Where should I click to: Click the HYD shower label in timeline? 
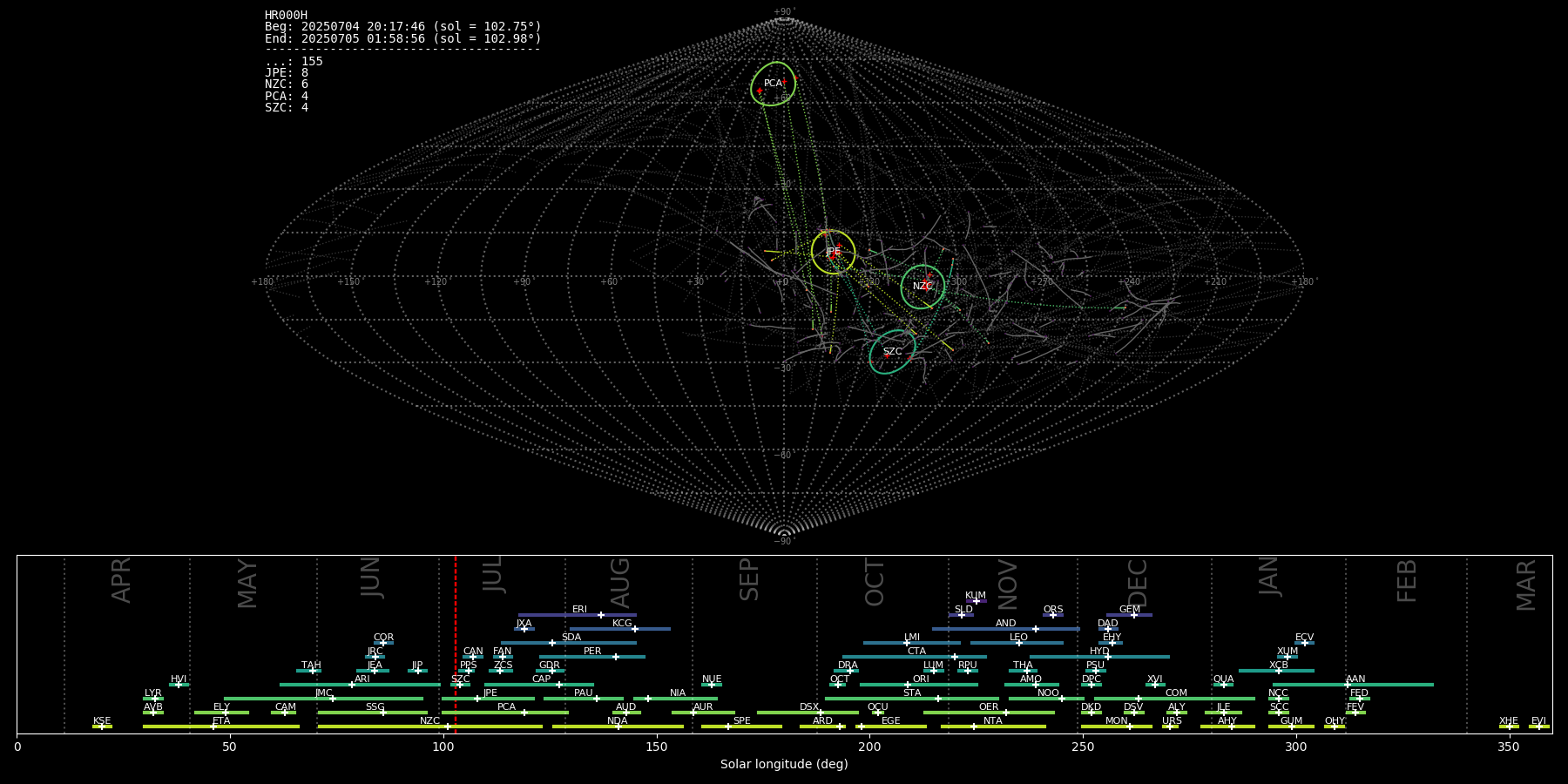1099,652
